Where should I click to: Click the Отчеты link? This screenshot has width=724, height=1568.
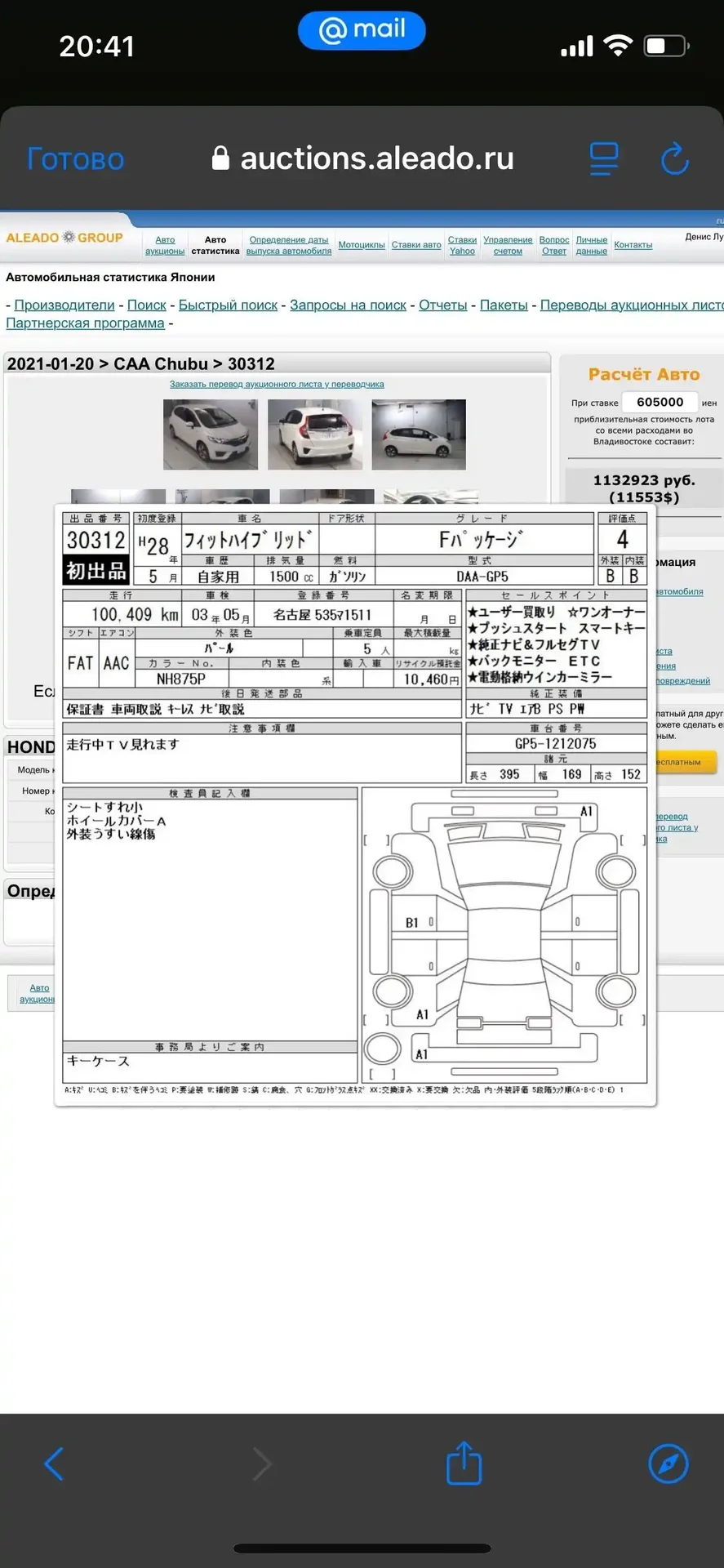[x=443, y=305]
